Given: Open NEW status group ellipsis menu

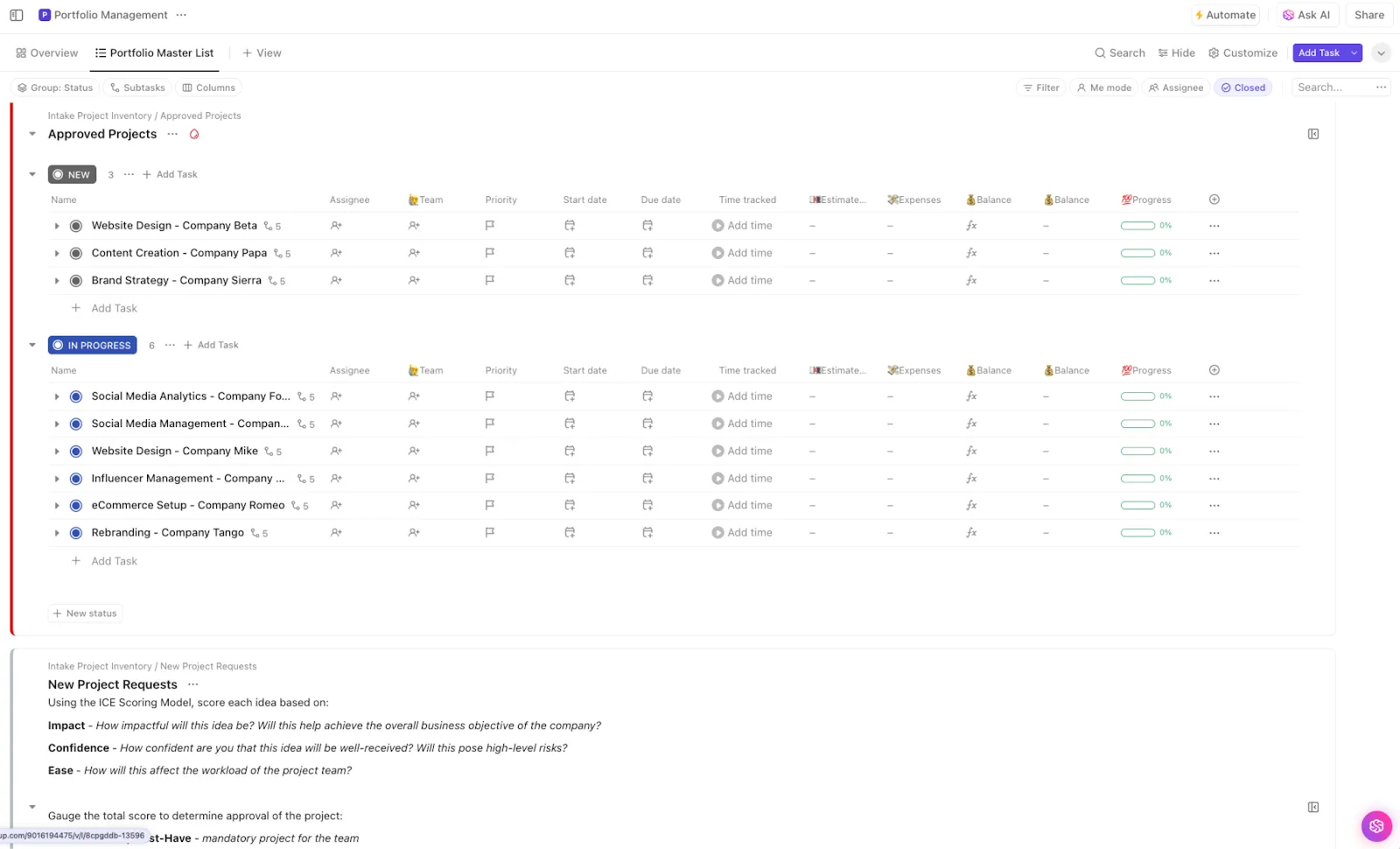Looking at the screenshot, I should tap(129, 174).
